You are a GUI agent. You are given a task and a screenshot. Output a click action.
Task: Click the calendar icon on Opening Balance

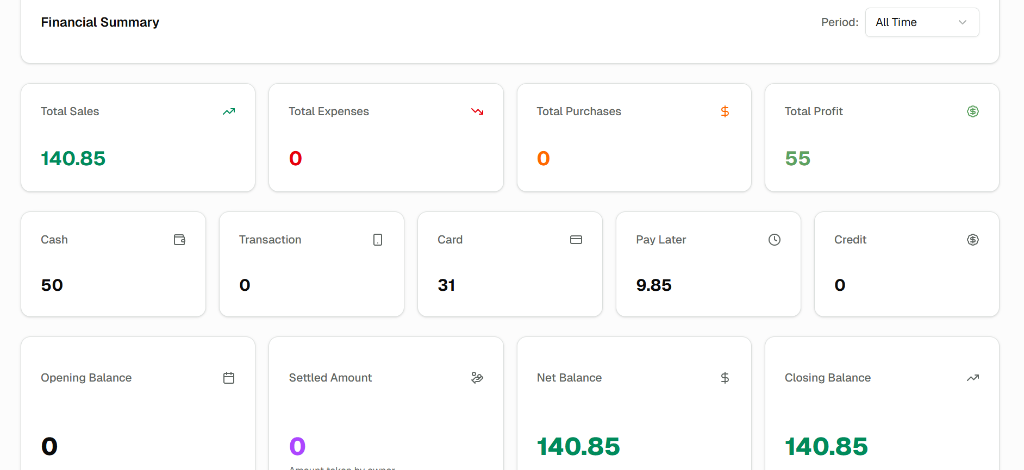pos(229,378)
